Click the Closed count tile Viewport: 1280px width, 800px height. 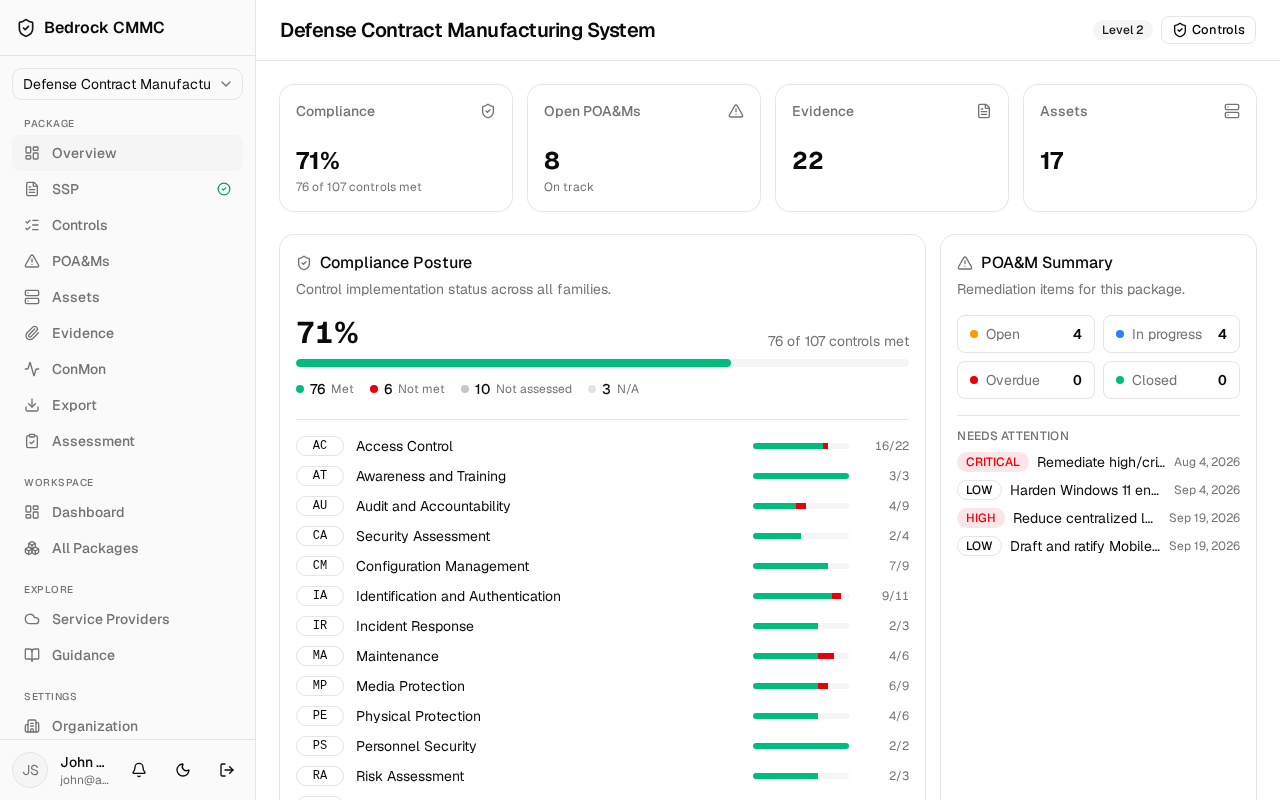coord(1171,380)
